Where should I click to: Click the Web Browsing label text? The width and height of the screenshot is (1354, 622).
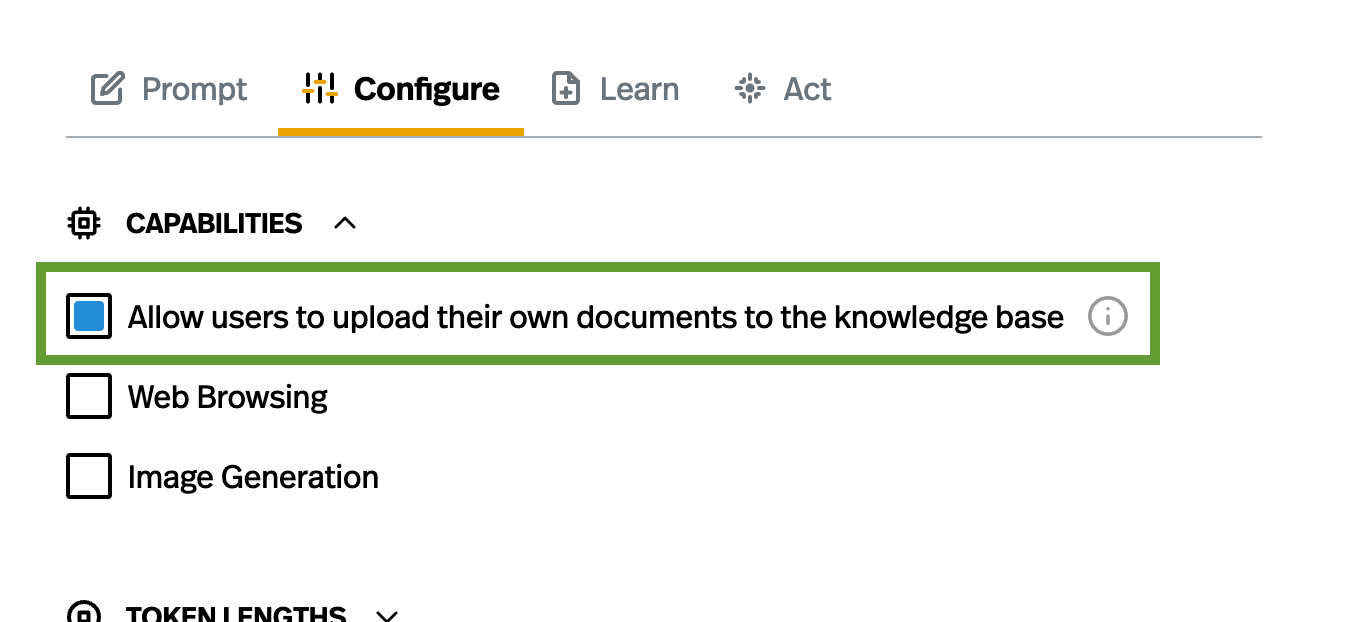(x=228, y=397)
